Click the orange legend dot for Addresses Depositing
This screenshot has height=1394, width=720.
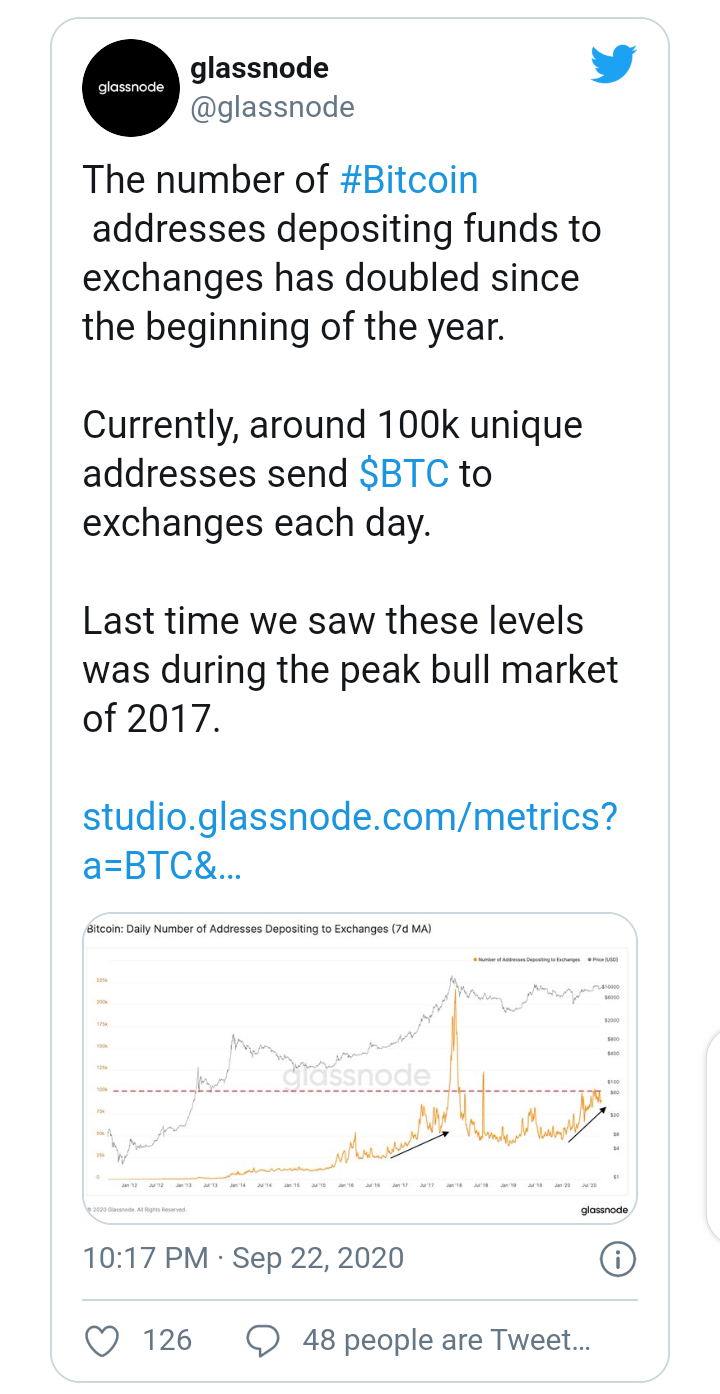pos(475,959)
